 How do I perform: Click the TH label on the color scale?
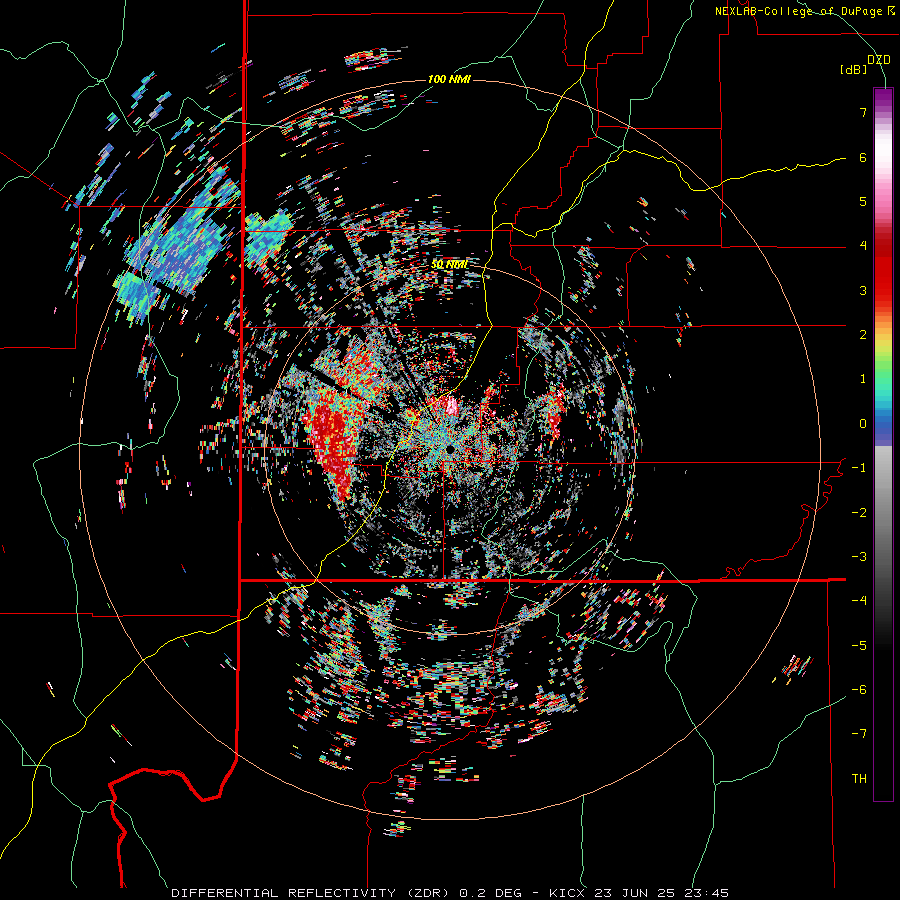pos(859,779)
